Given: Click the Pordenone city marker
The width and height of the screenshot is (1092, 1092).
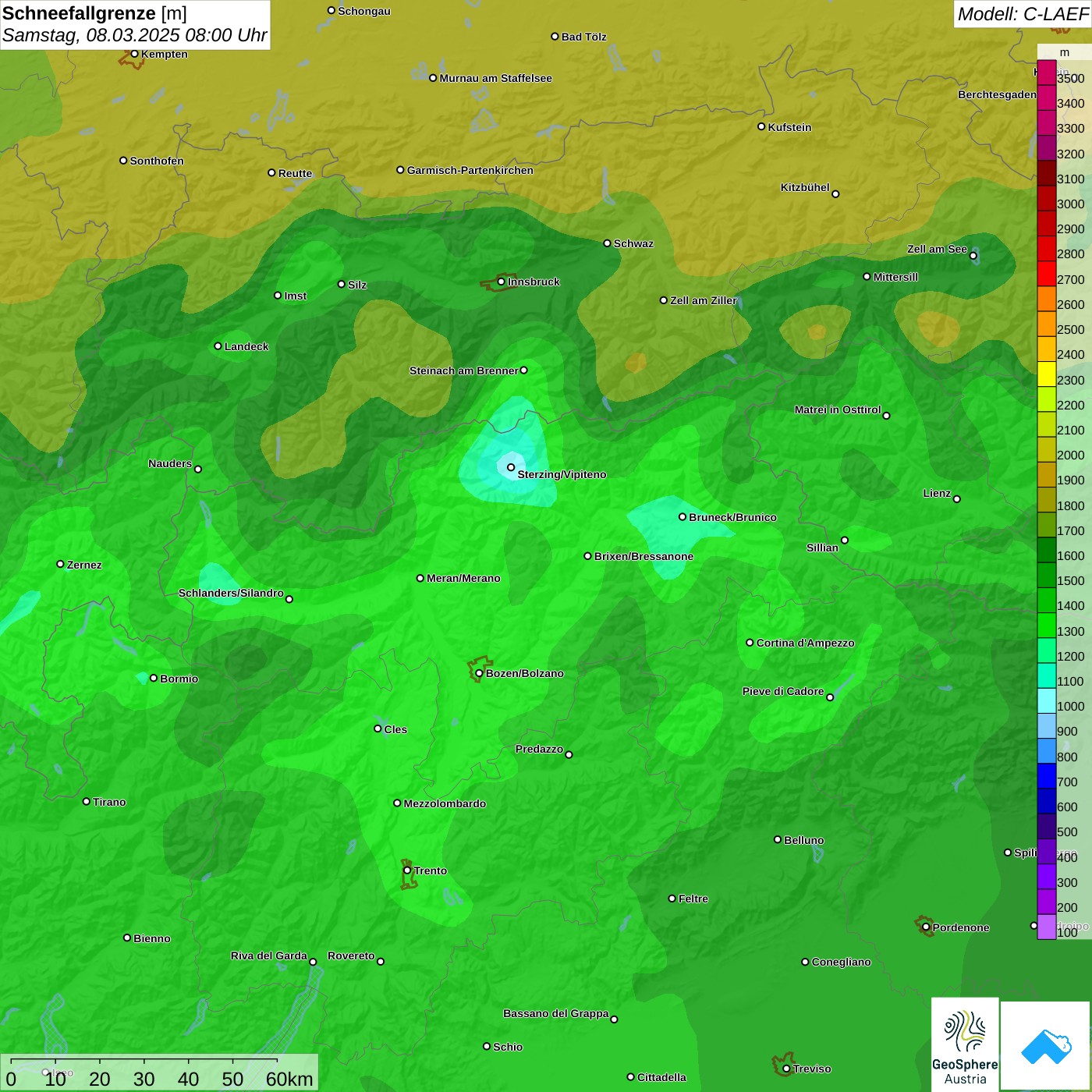Looking at the screenshot, I should tap(926, 927).
